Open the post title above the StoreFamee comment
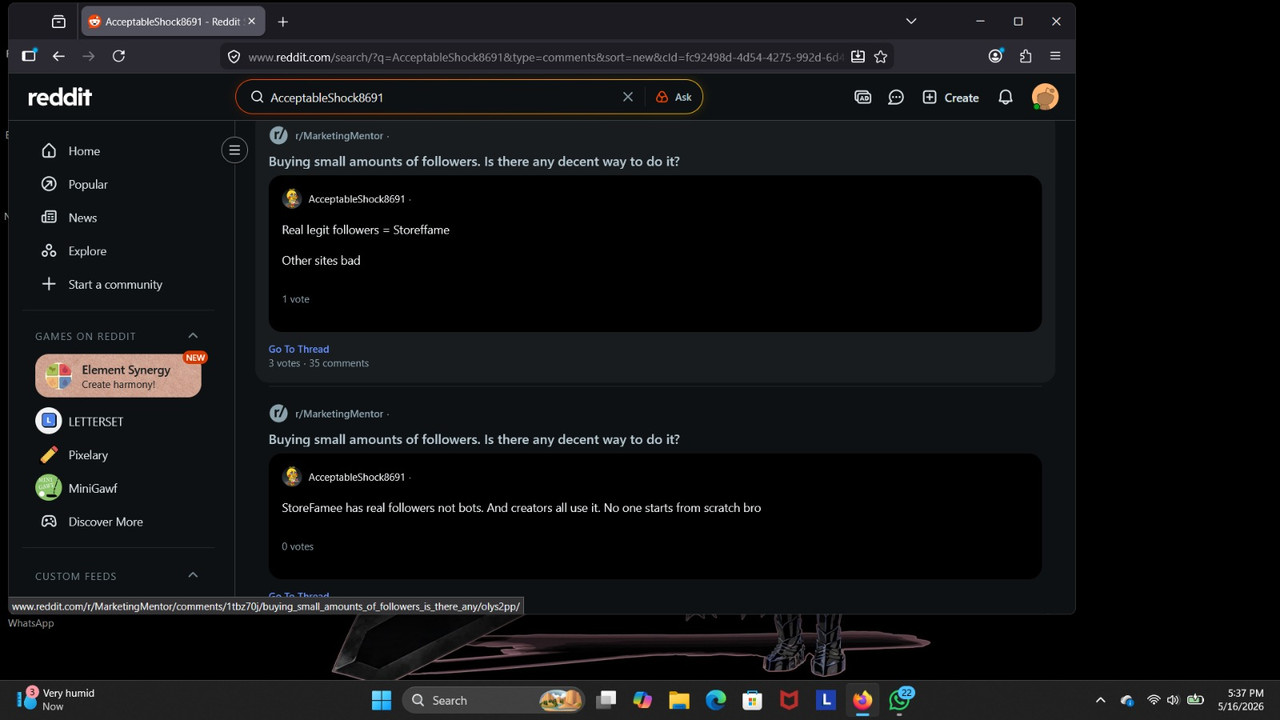1280x720 pixels. [x=474, y=439]
